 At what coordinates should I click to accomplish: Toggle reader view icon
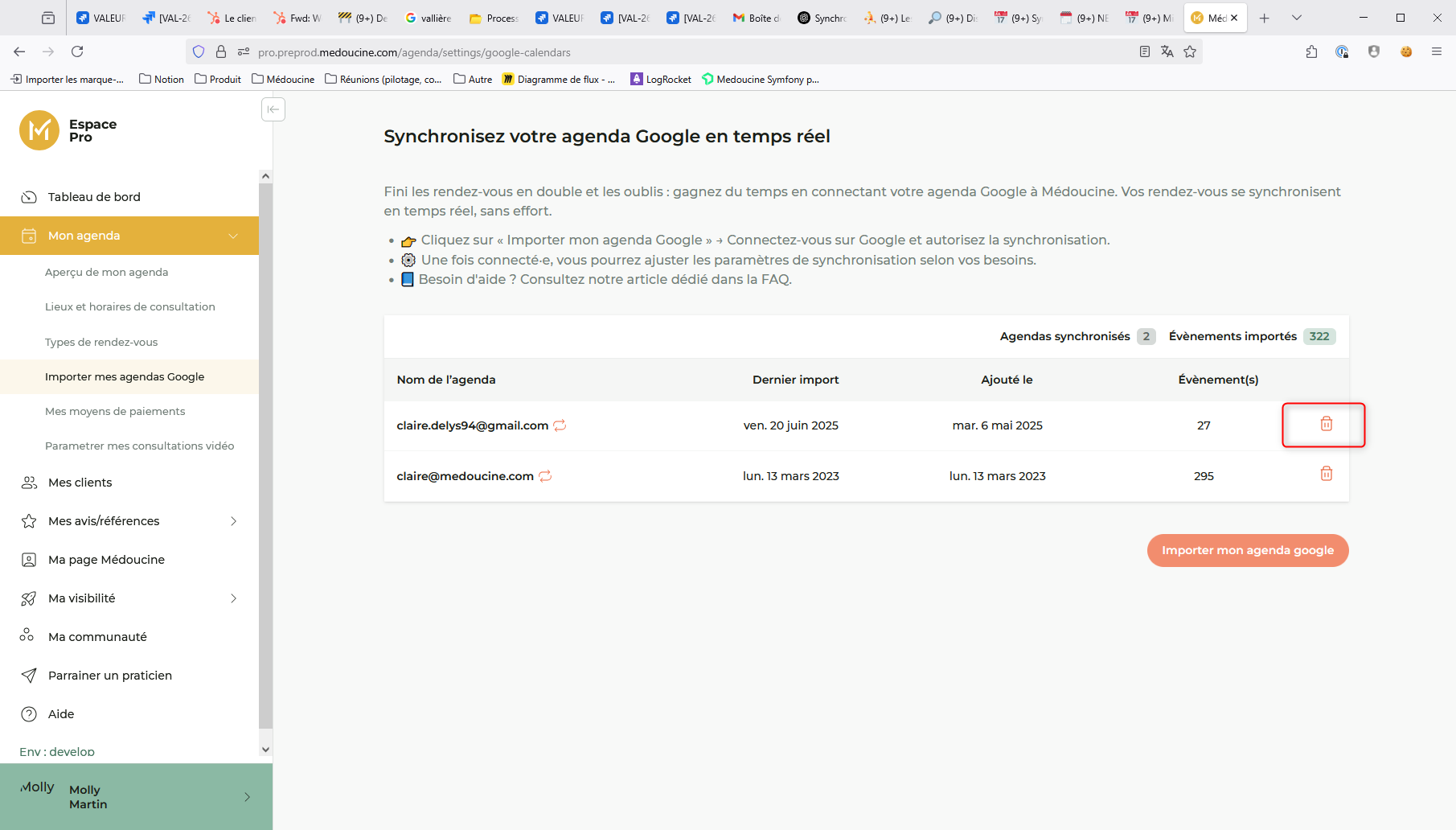point(1145,51)
